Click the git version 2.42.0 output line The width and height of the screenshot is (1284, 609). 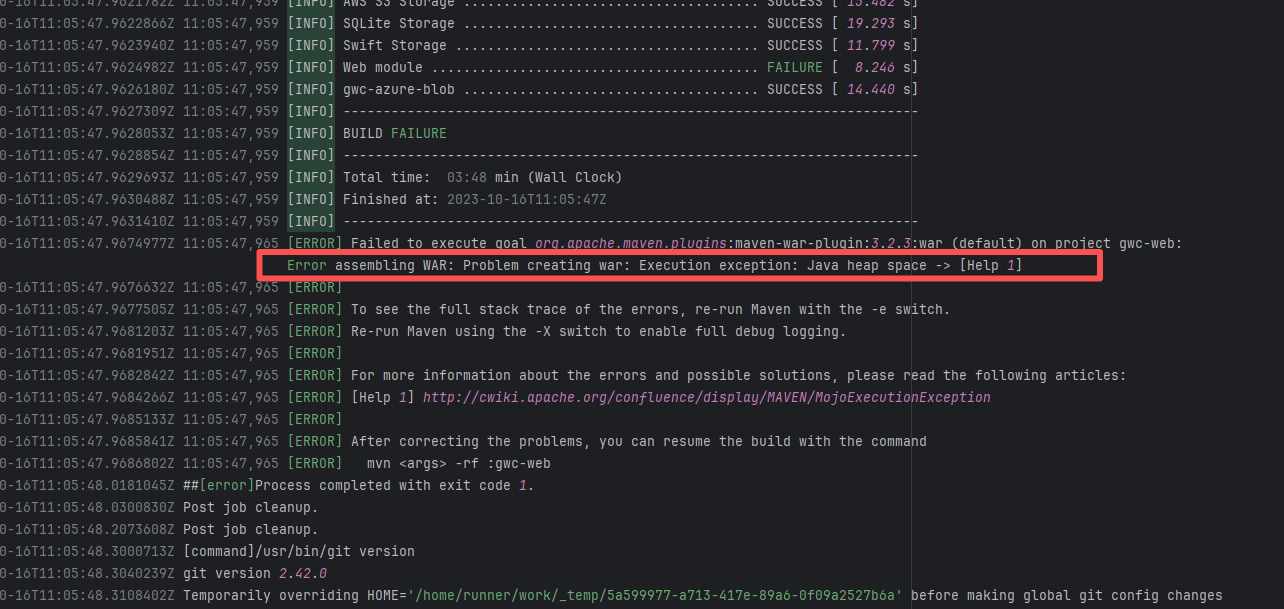(x=255, y=573)
